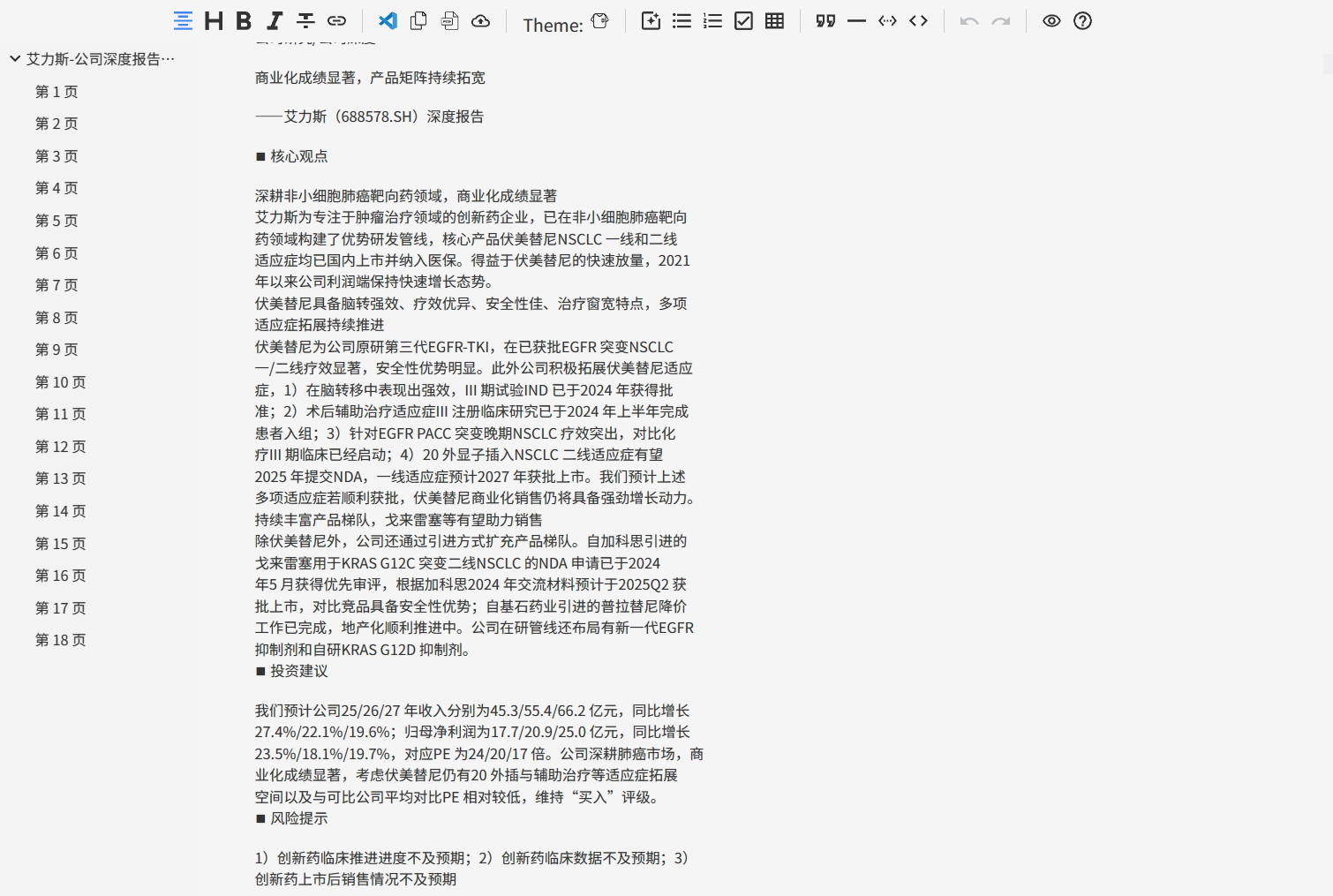Open the heading level dropdown

coord(213,20)
